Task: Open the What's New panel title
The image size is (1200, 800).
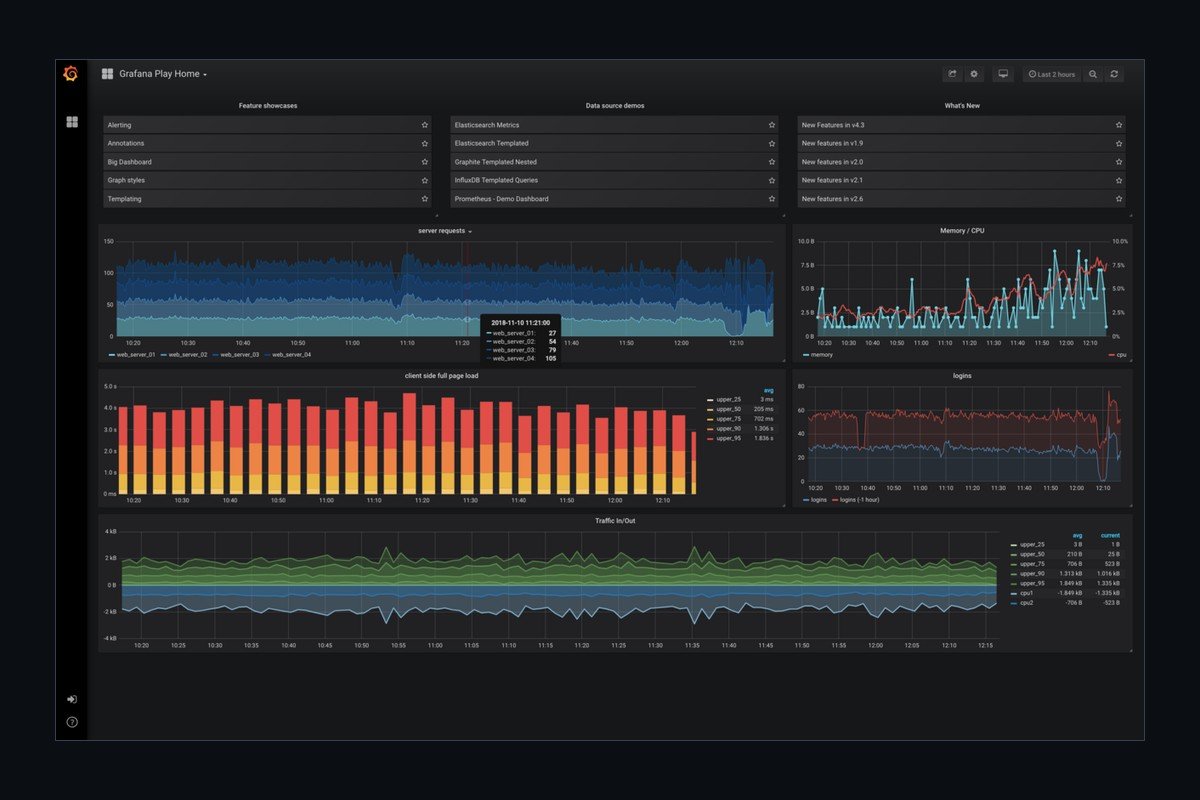Action: point(962,105)
